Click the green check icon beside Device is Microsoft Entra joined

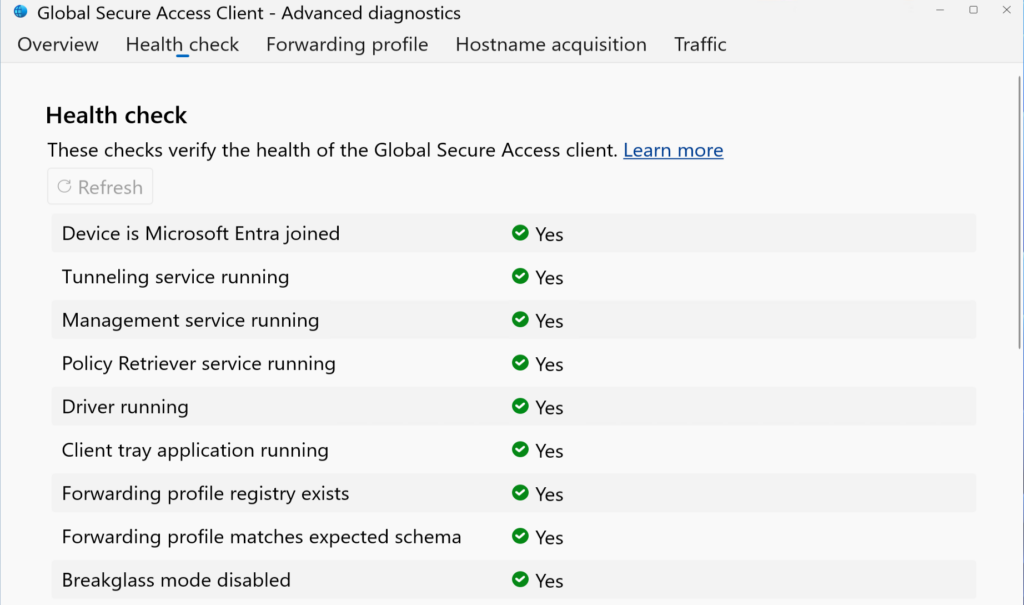point(520,233)
